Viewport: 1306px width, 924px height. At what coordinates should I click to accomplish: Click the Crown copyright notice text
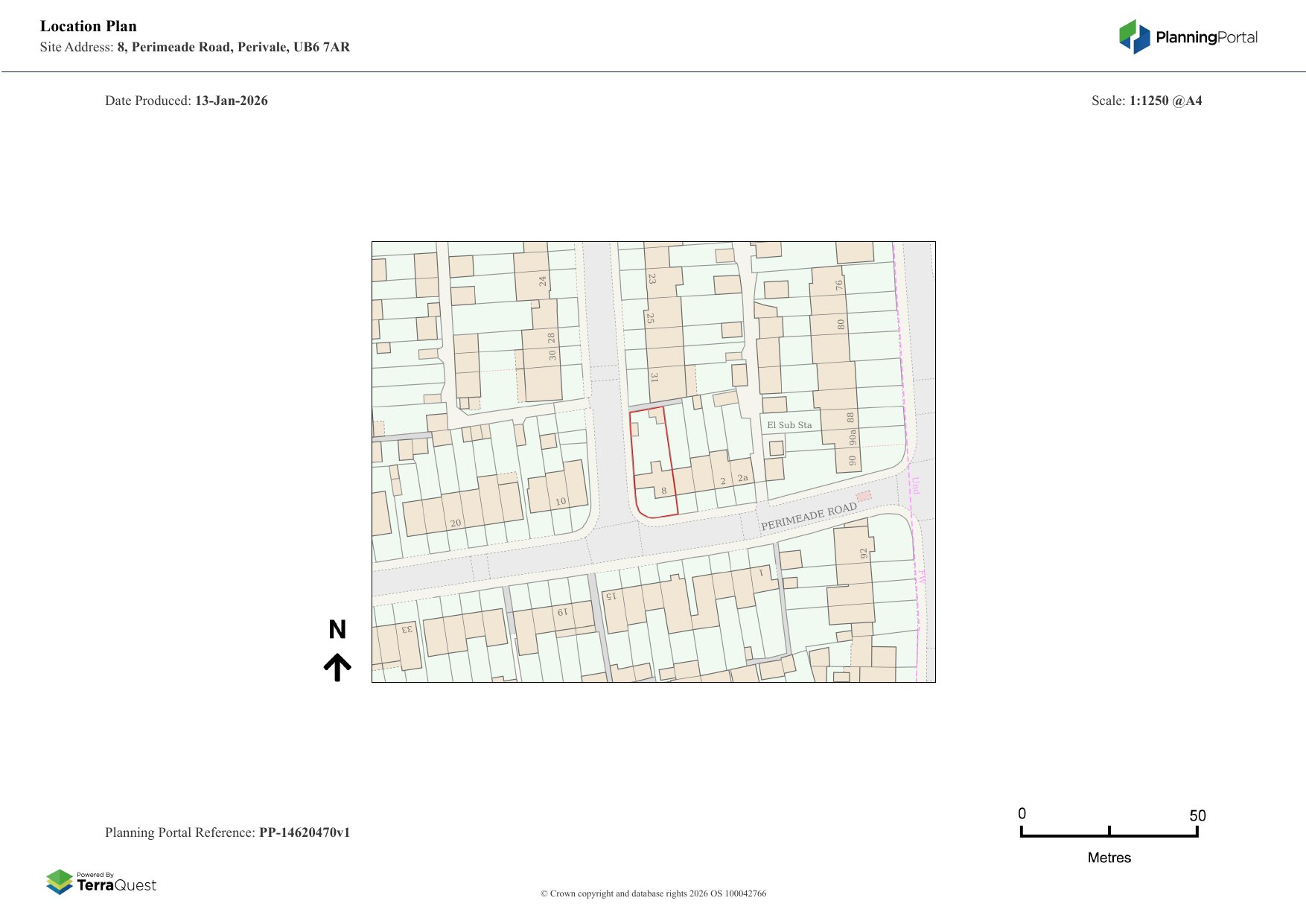click(653, 893)
